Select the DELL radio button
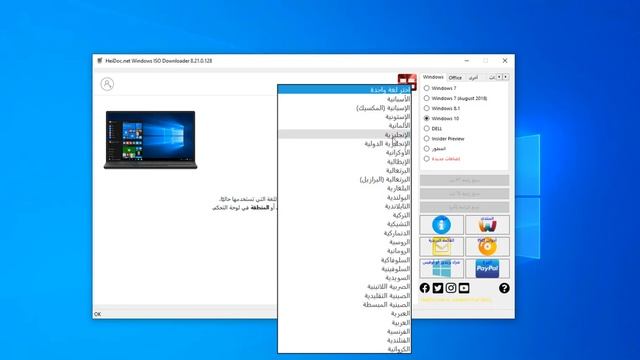 tap(427, 128)
